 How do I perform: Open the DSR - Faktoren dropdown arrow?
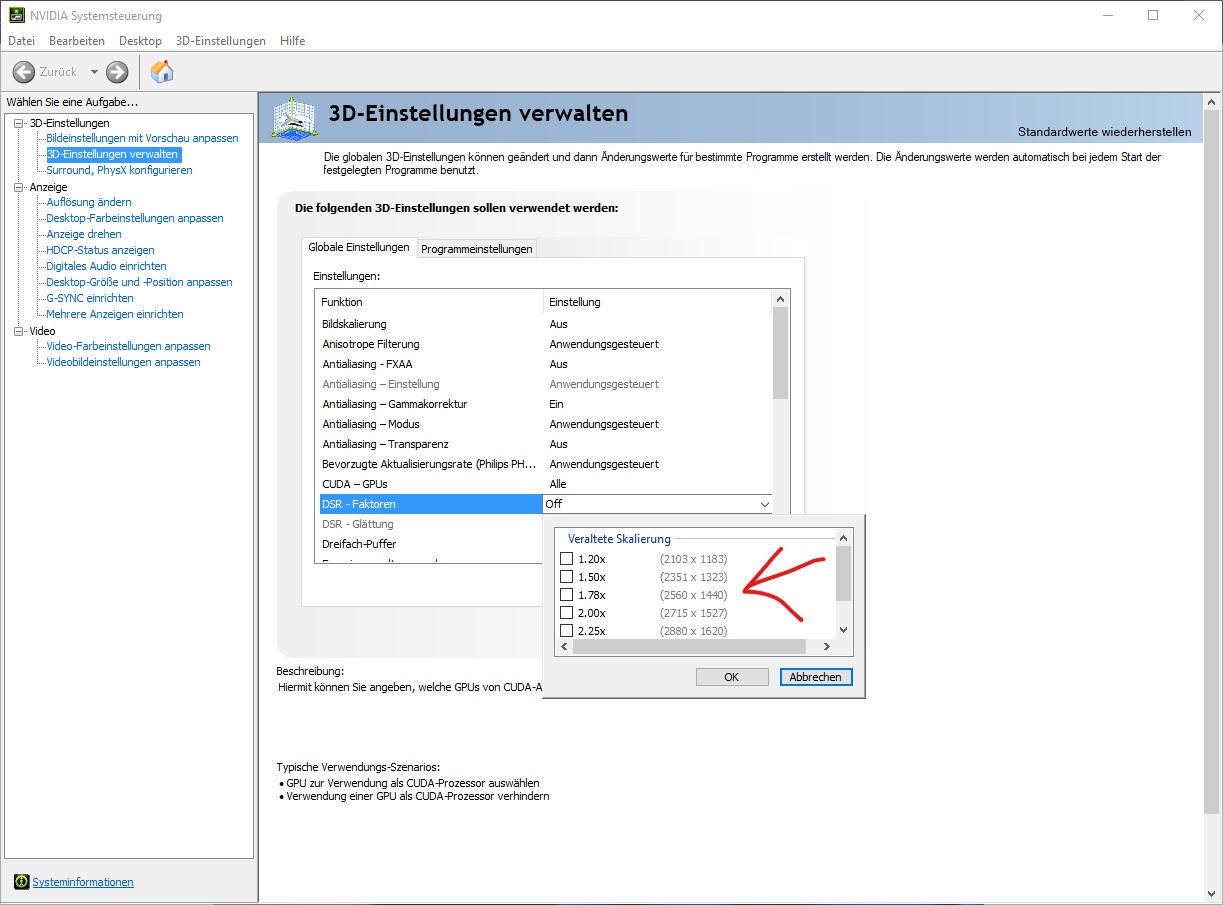click(765, 504)
